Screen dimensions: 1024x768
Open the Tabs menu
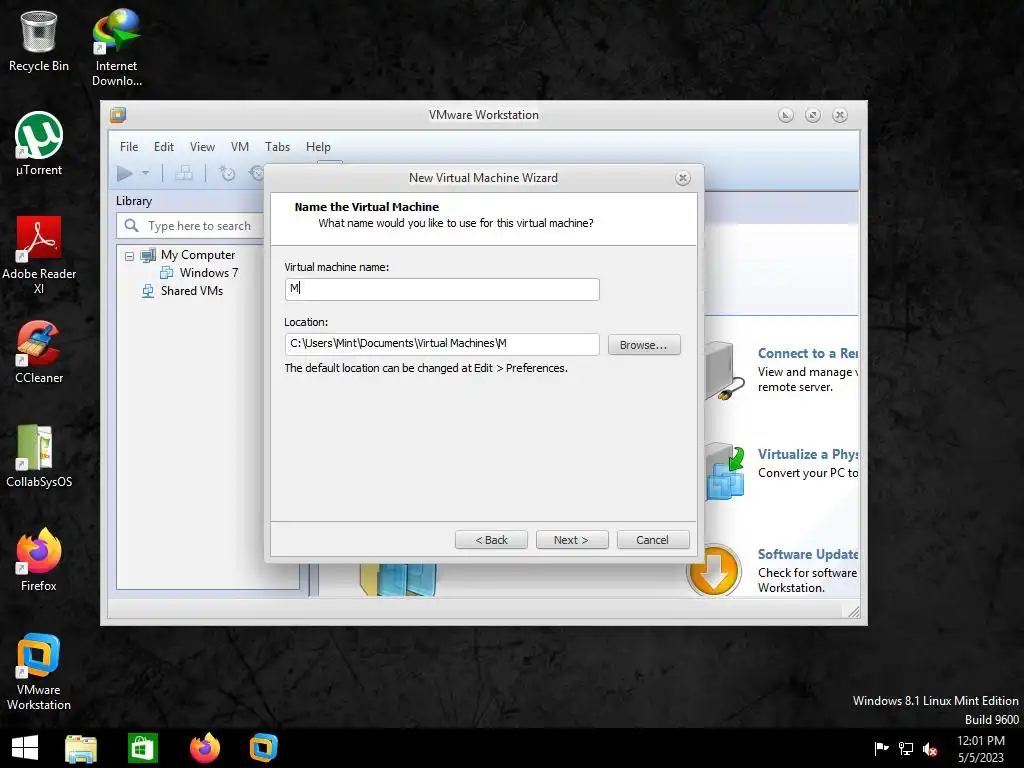coord(277,147)
